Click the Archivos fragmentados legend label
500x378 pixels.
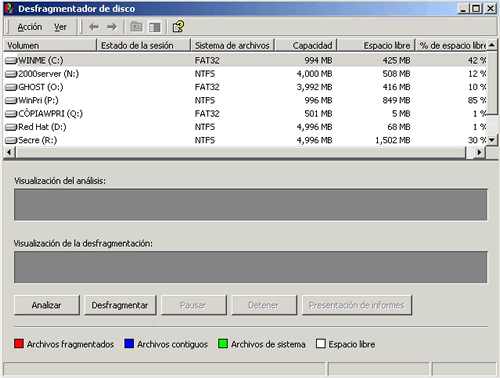point(70,344)
